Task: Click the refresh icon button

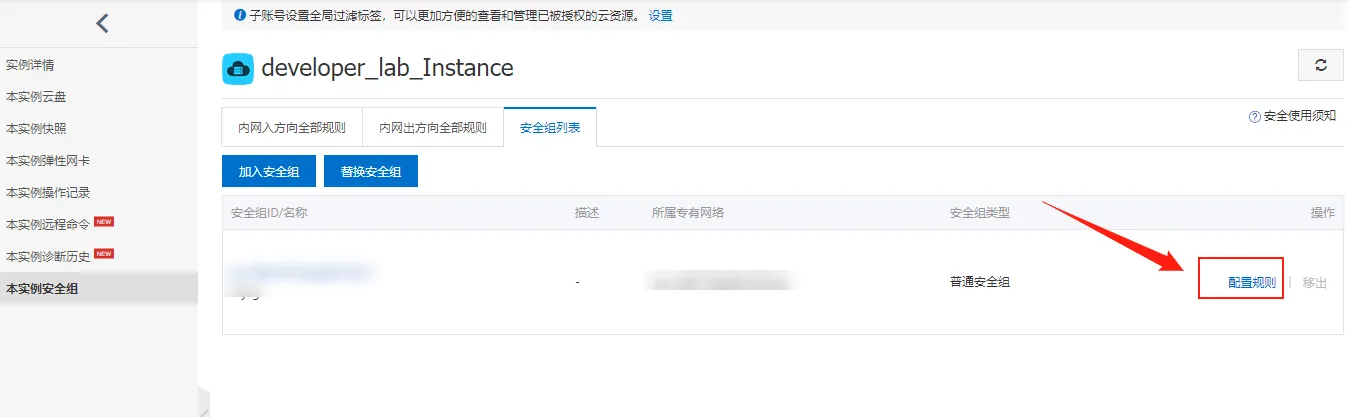Action: pyautogui.click(x=1320, y=65)
